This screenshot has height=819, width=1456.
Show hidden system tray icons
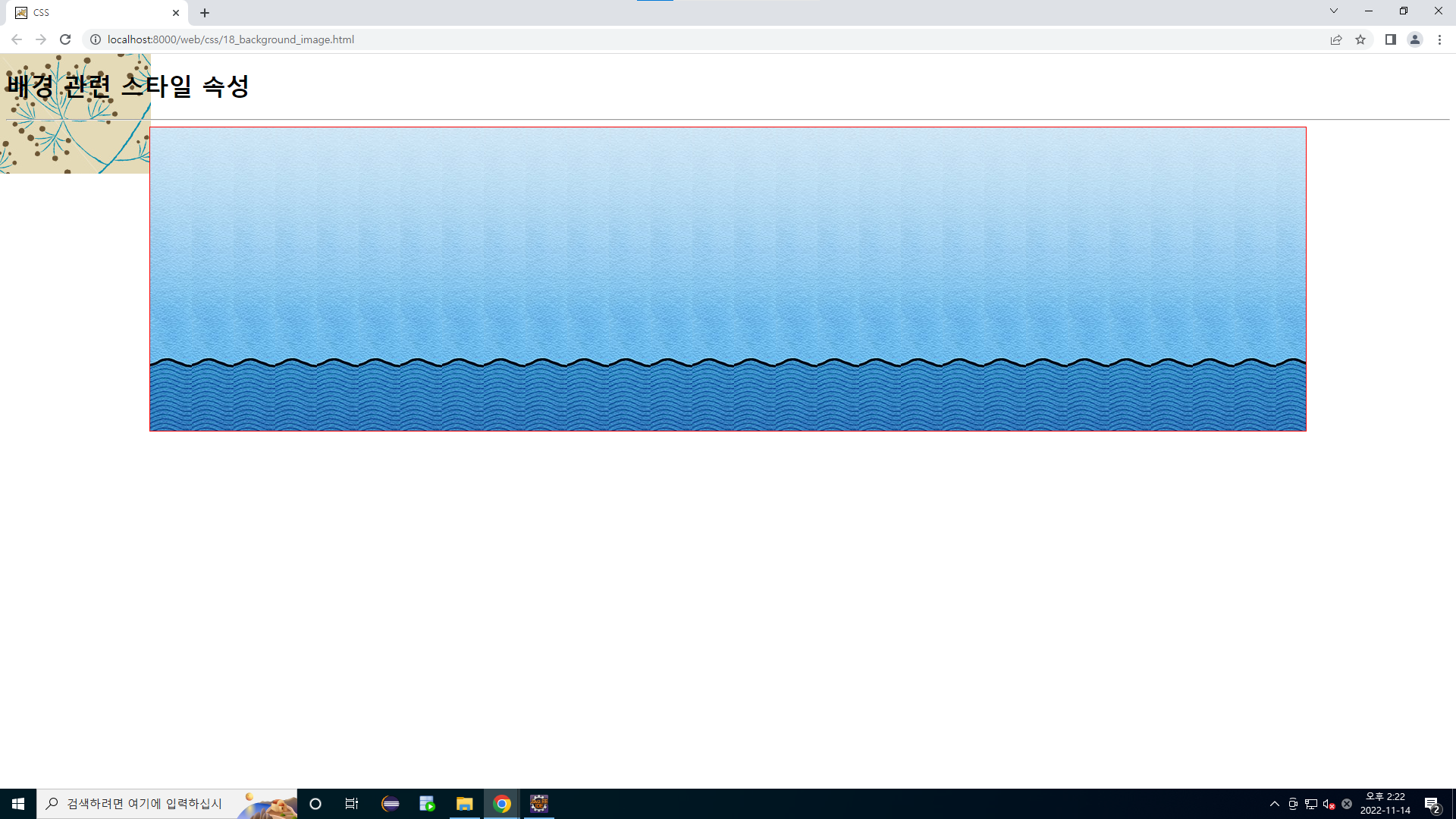coord(1275,804)
